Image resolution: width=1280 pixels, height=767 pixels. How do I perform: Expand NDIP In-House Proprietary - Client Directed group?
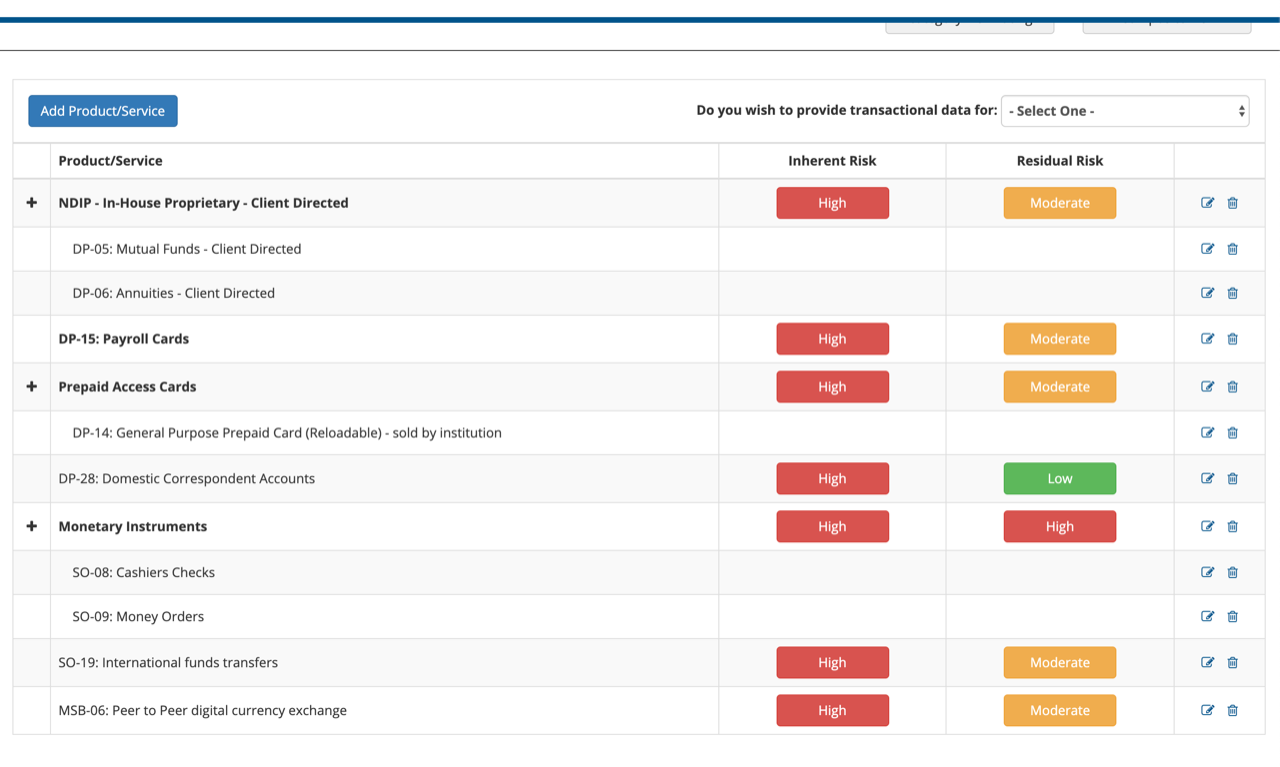[x=31, y=202]
